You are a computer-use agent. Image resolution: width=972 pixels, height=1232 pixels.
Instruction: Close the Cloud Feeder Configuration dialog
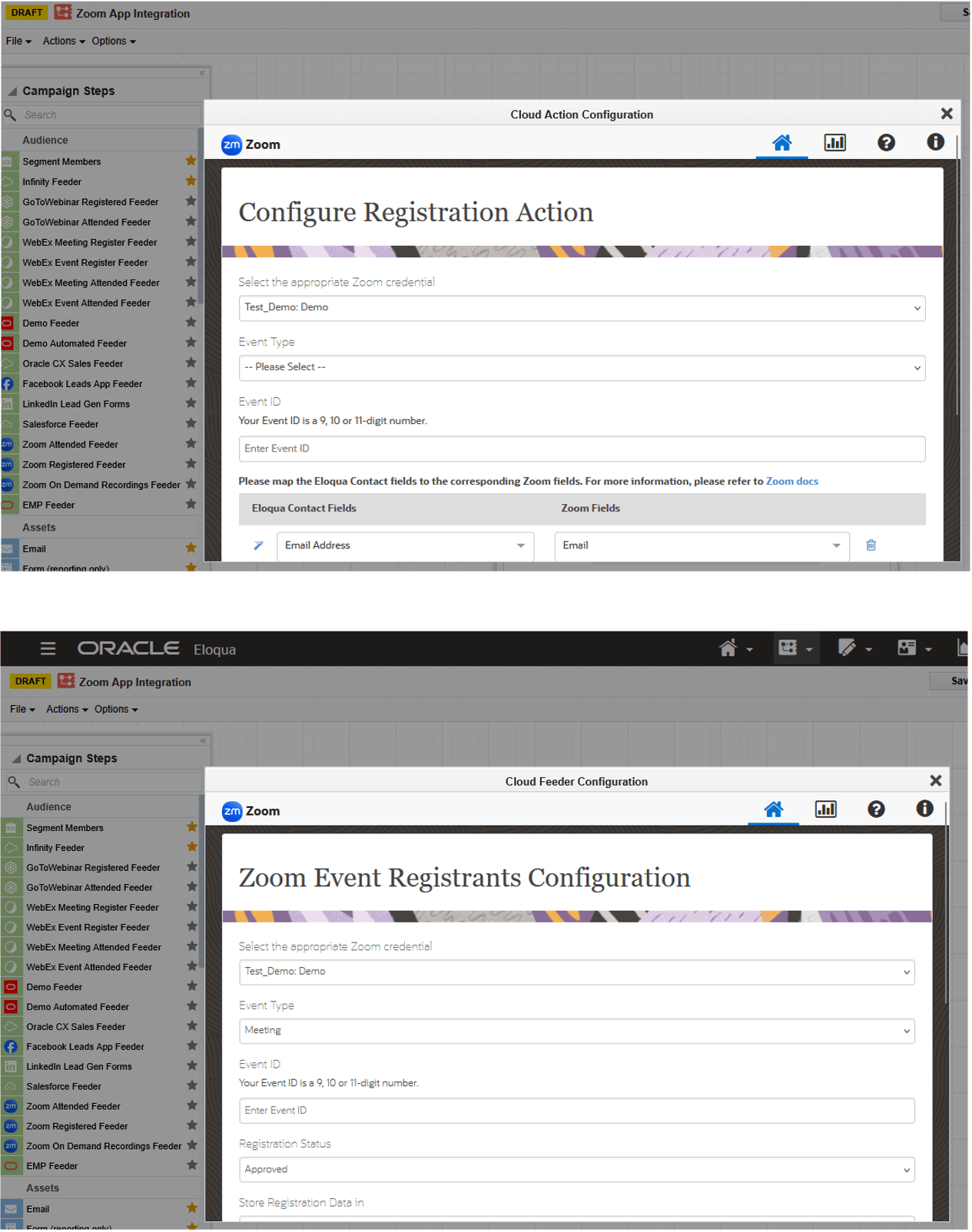[x=935, y=781]
